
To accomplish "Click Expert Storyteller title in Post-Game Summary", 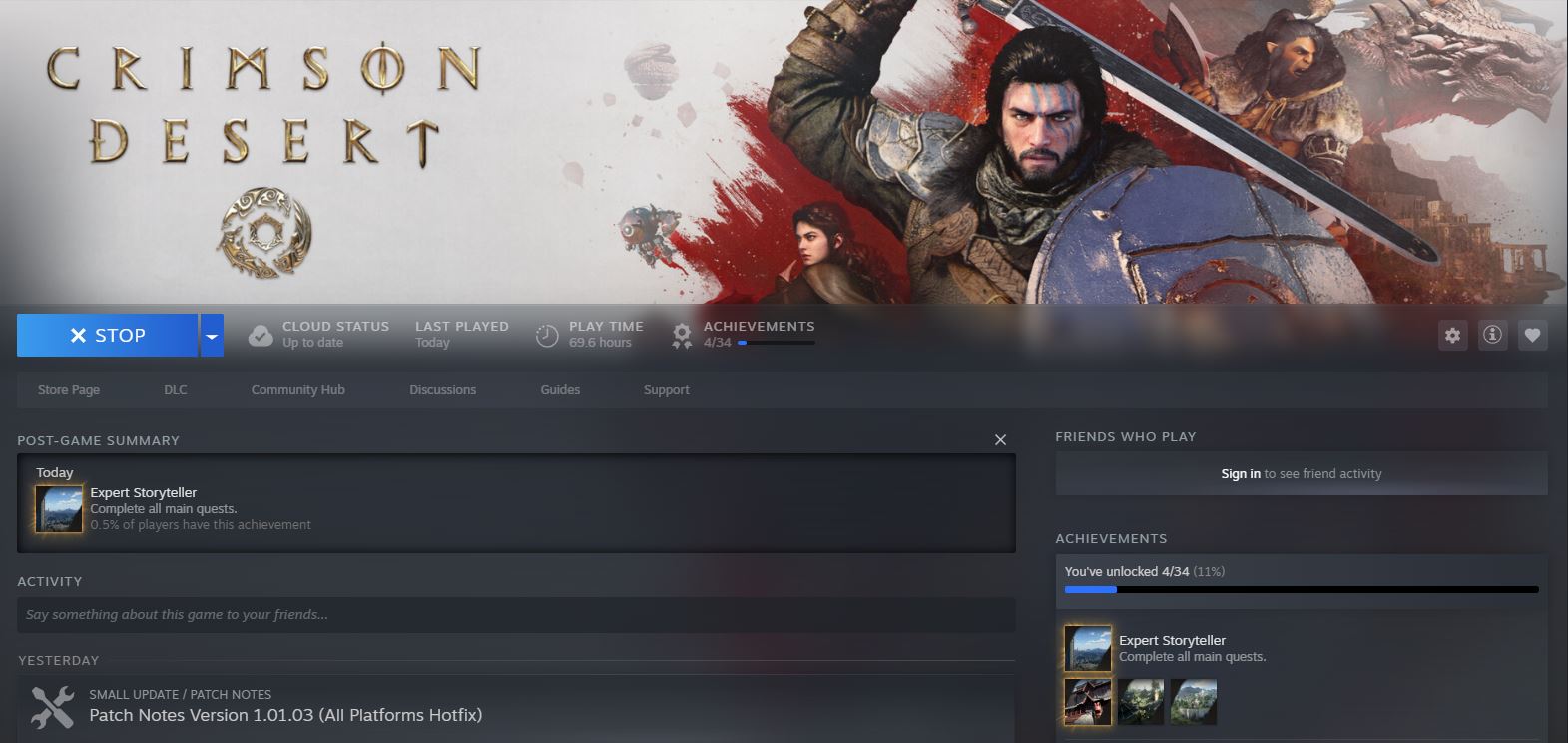I will click(x=144, y=492).
